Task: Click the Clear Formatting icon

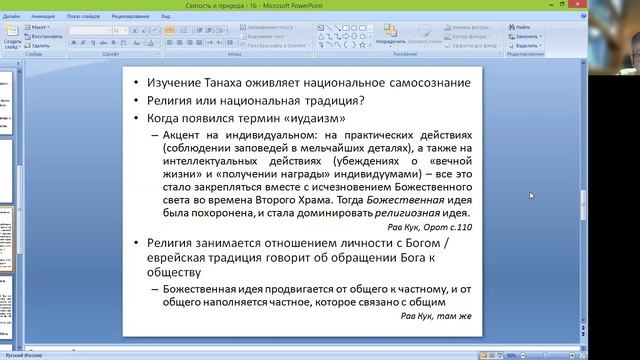Action: [x=155, y=31]
